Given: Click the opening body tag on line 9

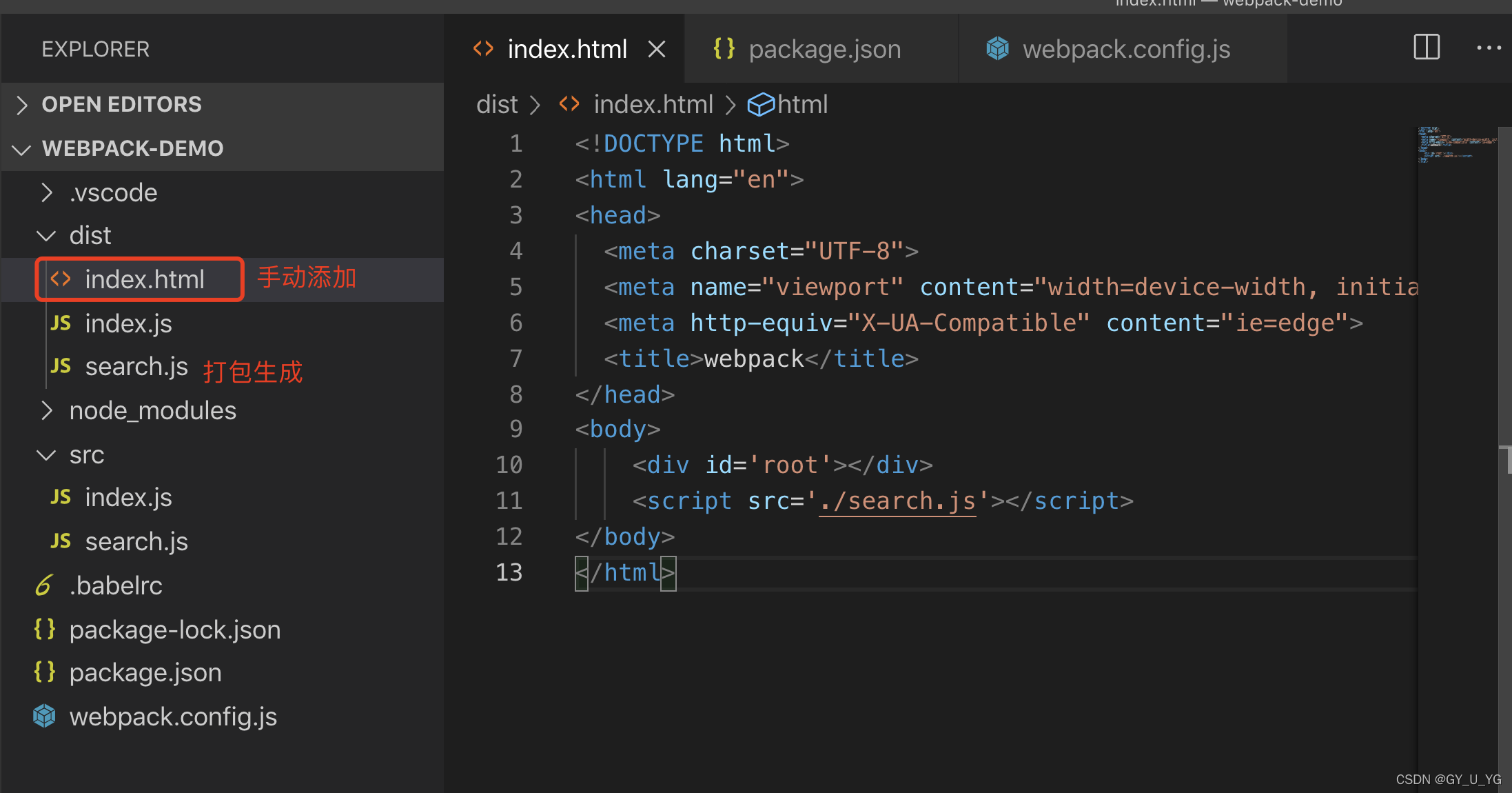Looking at the screenshot, I should click(x=617, y=430).
